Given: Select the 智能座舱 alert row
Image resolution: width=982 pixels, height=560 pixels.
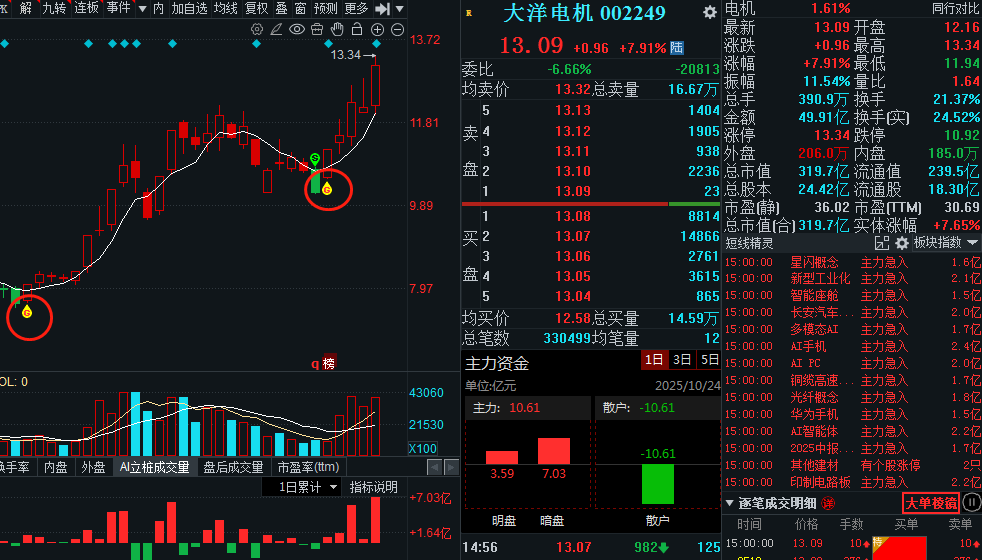Looking at the screenshot, I should click(852, 296).
